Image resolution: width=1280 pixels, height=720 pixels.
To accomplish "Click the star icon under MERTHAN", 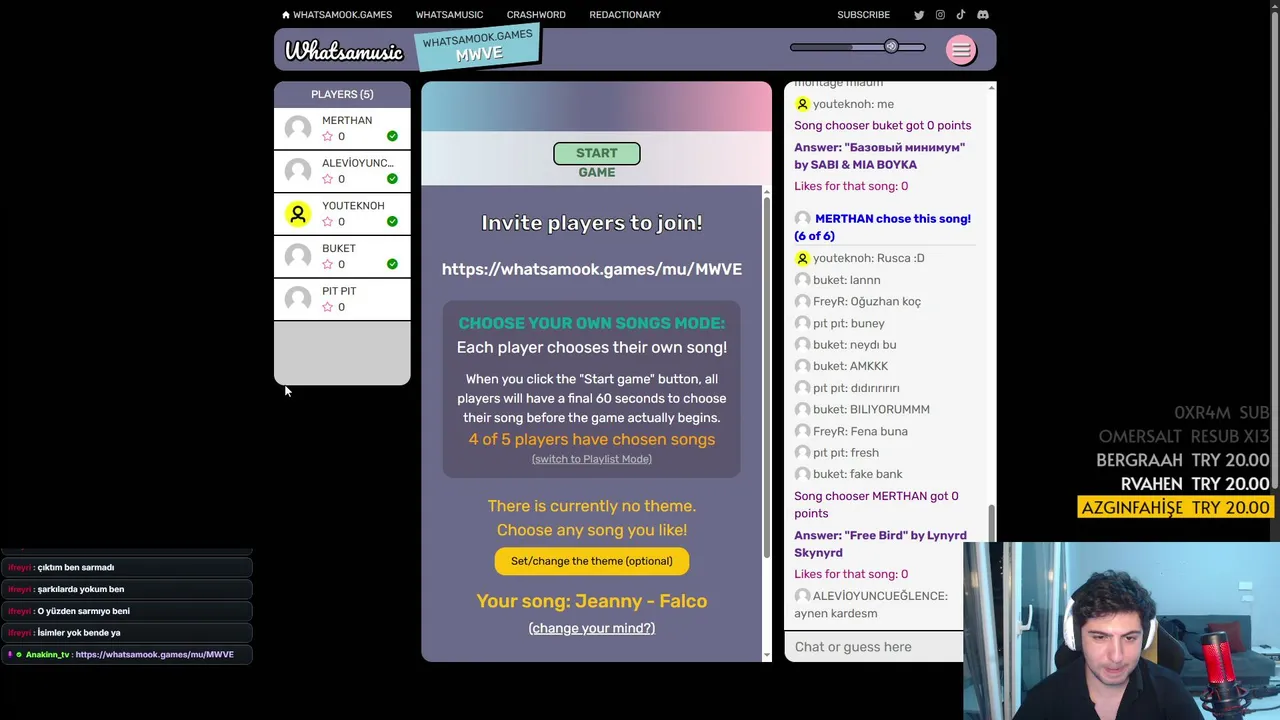I will pyautogui.click(x=327, y=137).
